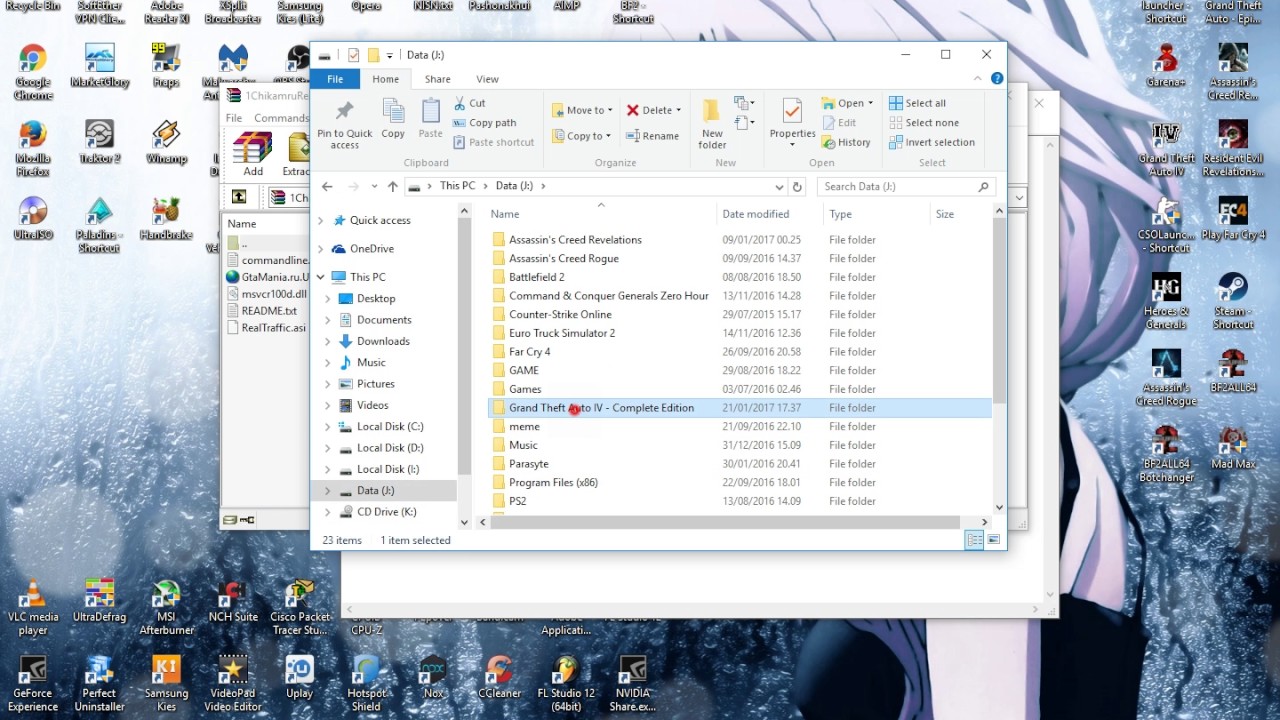Viewport: 1280px width, 720px height.
Task: Select Local Disk (D:) in navigation pane
Action: point(390,448)
